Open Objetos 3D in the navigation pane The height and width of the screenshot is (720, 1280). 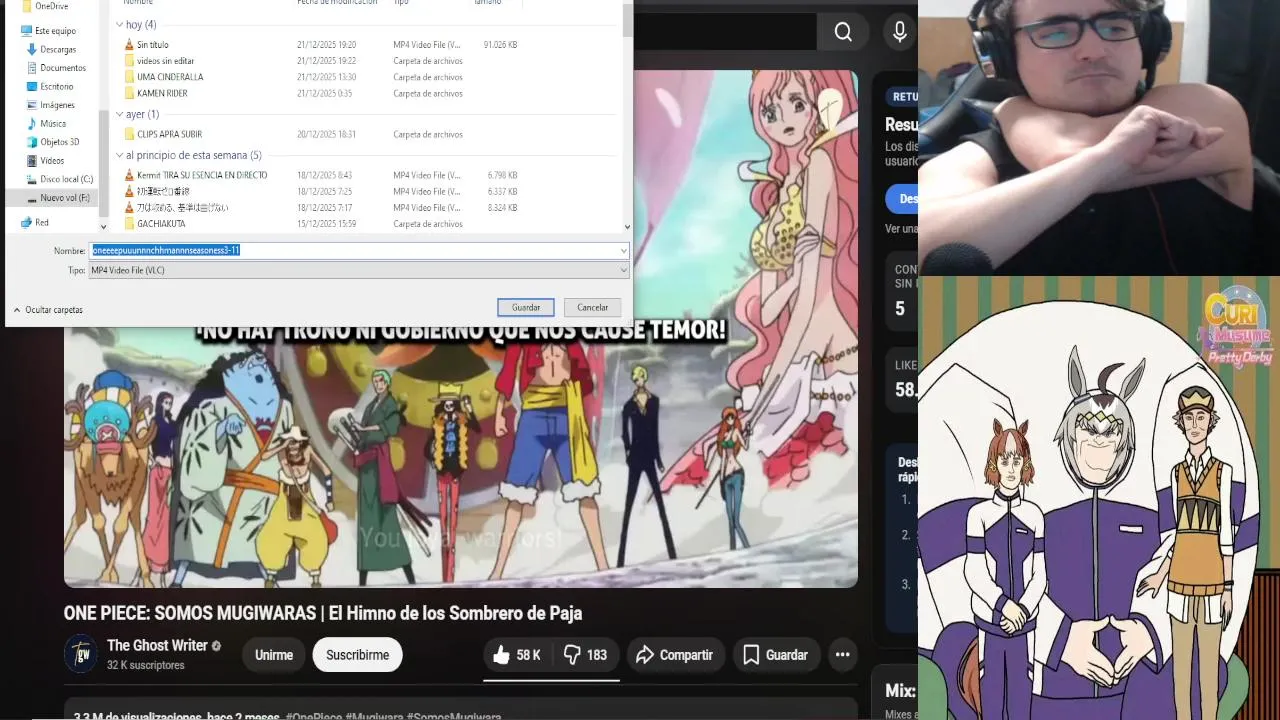pos(59,142)
